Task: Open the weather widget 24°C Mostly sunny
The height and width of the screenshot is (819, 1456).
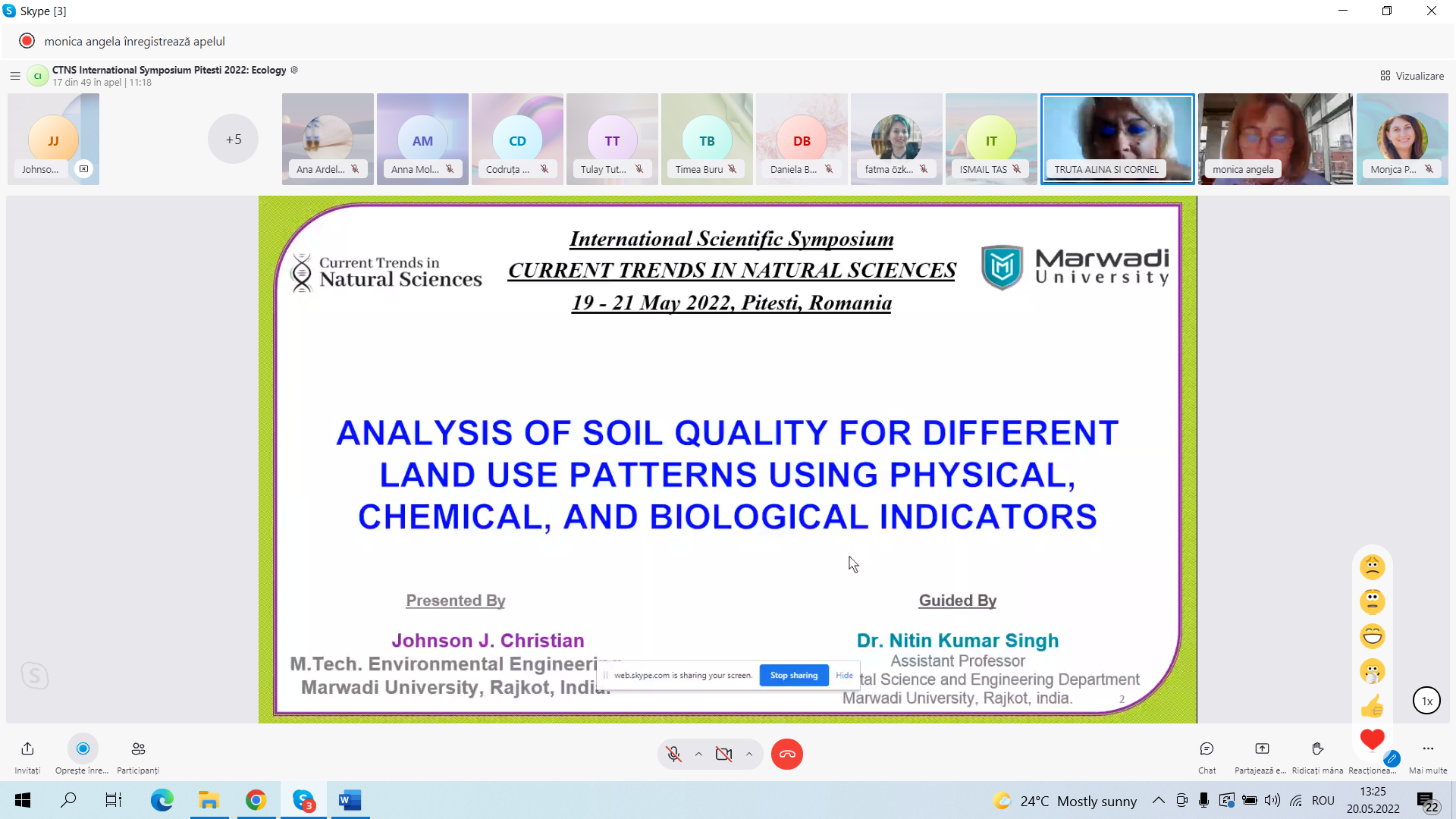Action: pos(1065,801)
